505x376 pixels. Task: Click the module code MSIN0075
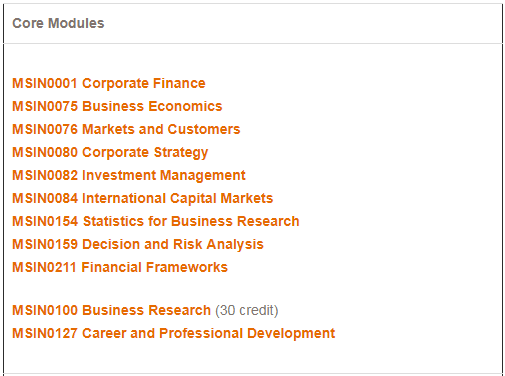pyautogui.click(x=45, y=106)
